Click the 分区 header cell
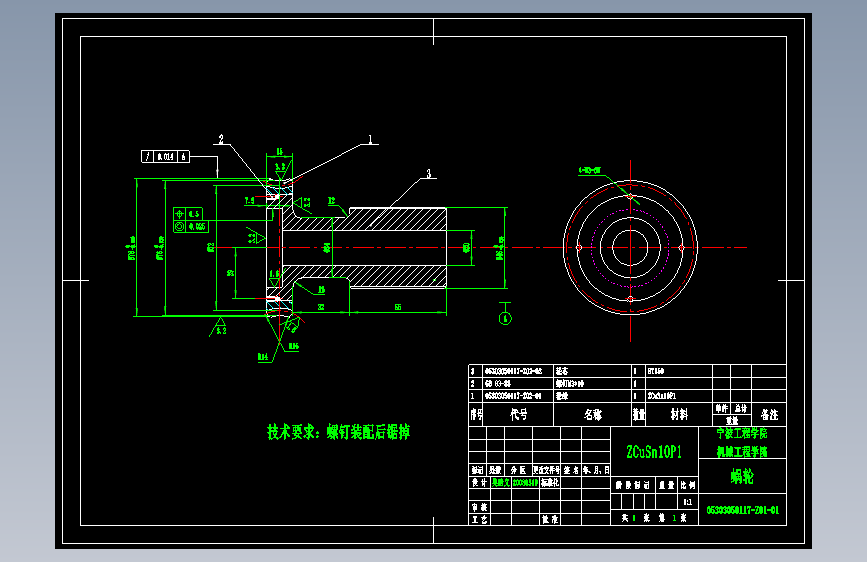This screenshot has width=867, height=562. click(518, 470)
